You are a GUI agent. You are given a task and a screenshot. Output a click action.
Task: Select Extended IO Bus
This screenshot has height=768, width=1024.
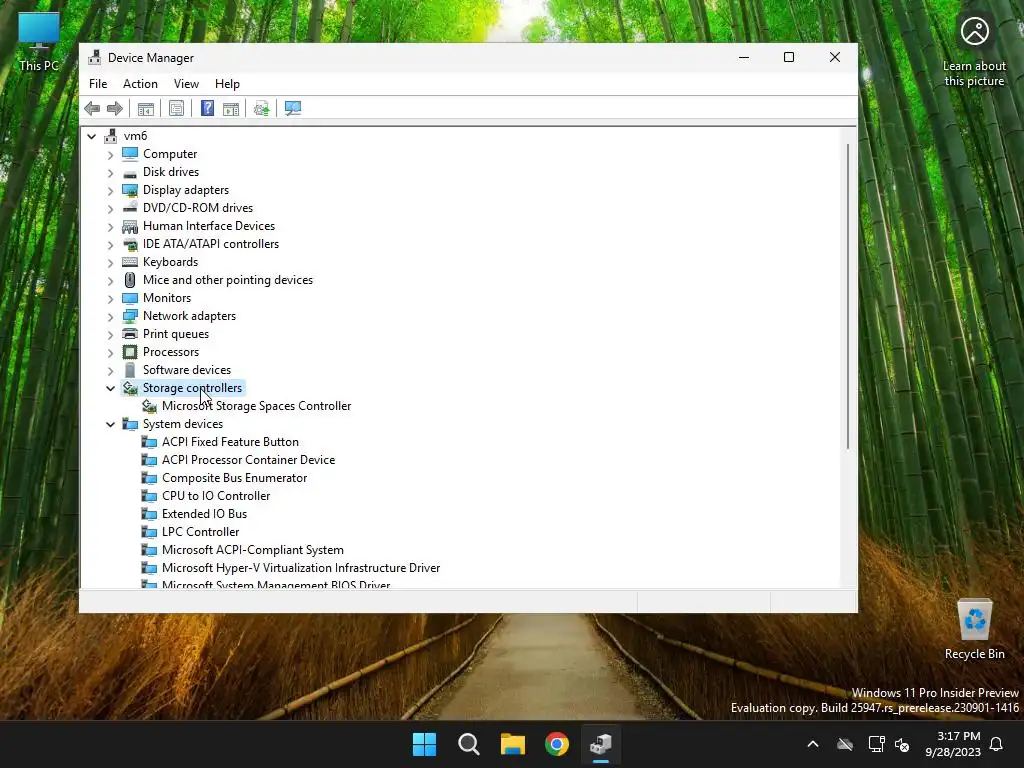(204, 514)
